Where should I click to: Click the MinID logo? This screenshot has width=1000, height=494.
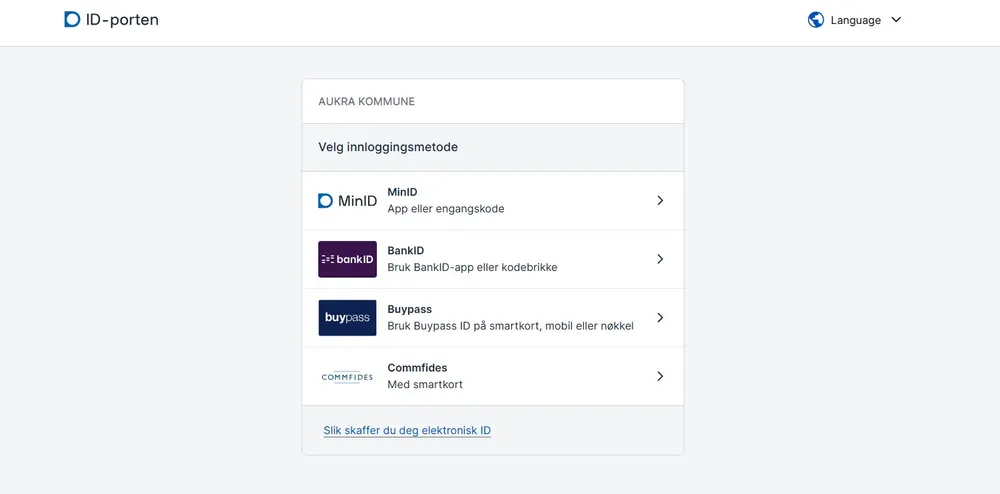pyautogui.click(x=347, y=201)
